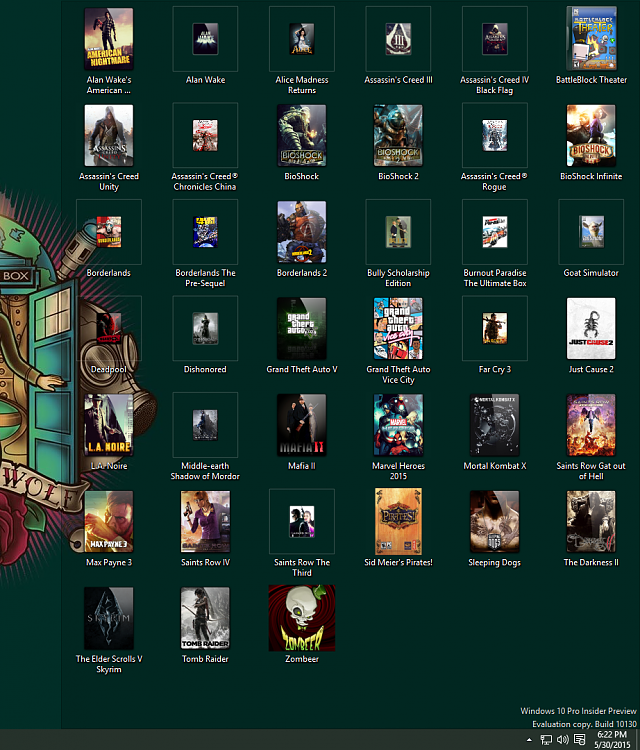Click the Alice Madness Returns shortcut
This screenshot has width=640, height=750.
302,39
